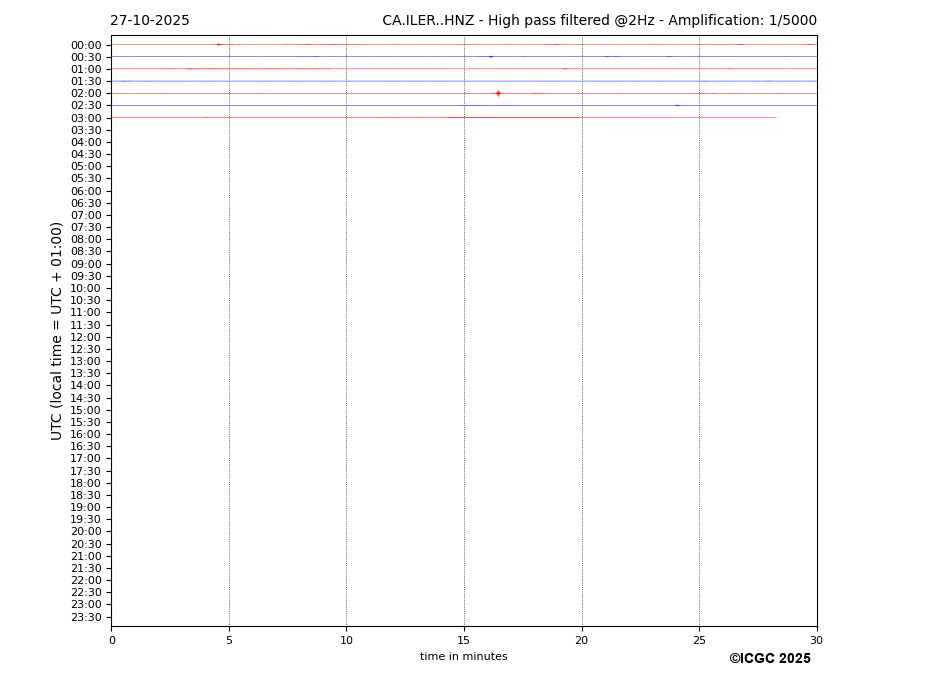Click the blue blip on the 00:30 trace

coord(490,57)
